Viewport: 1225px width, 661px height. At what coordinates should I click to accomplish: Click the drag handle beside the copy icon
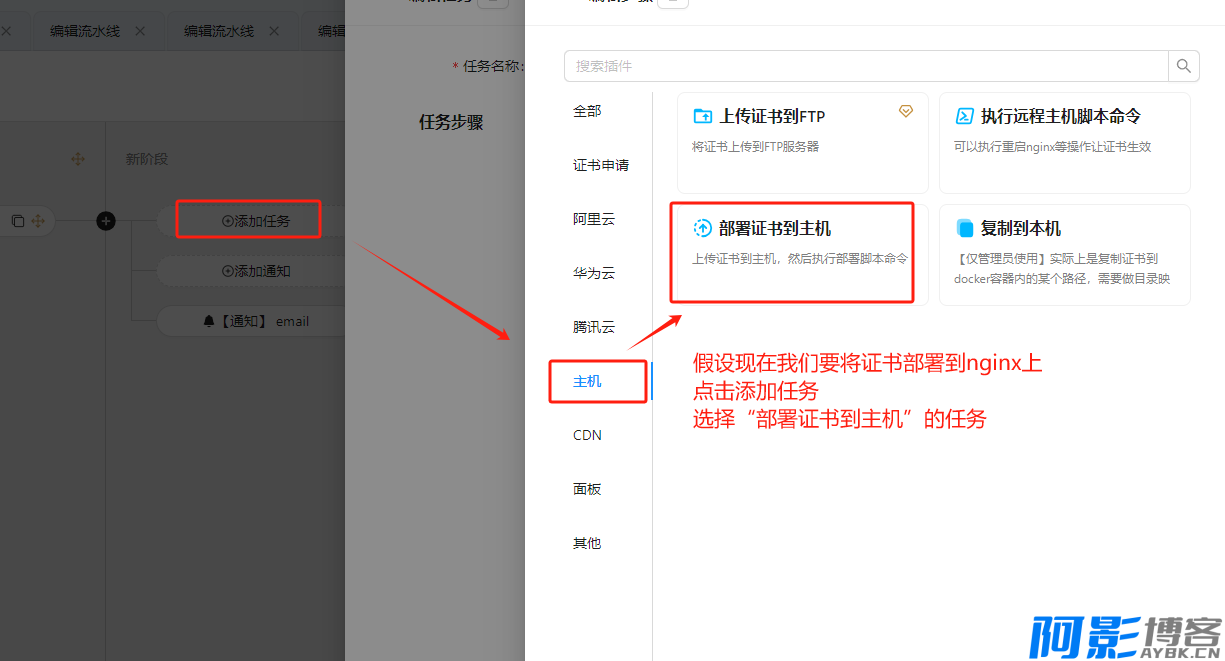point(38,221)
